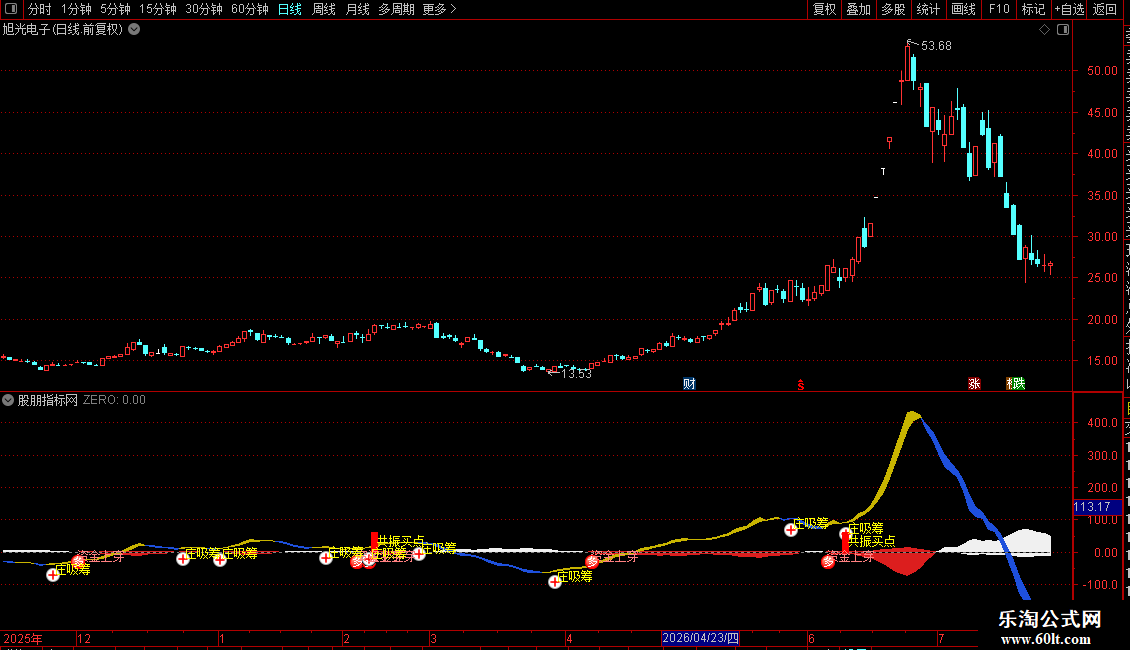Screen dimensions: 1130x650
Task: Click the 多 icon after the 6 month mark
Action: pyautogui.click(x=828, y=561)
